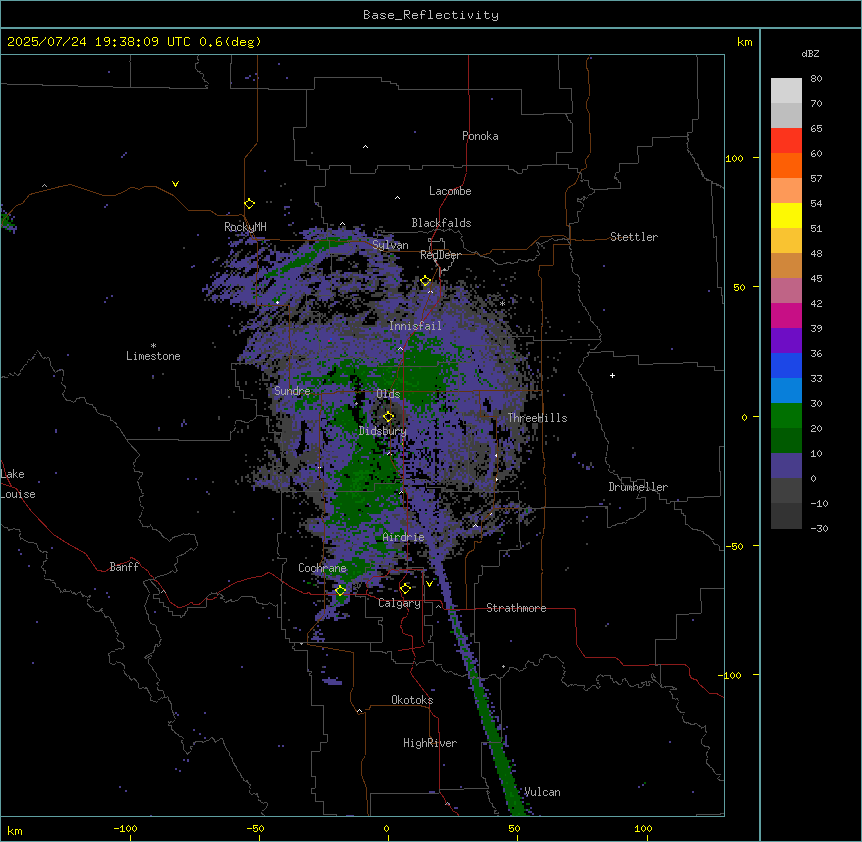This screenshot has width=862, height=842.
Task: Click the Banff label
Action: pyautogui.click(x=124, y=567)
